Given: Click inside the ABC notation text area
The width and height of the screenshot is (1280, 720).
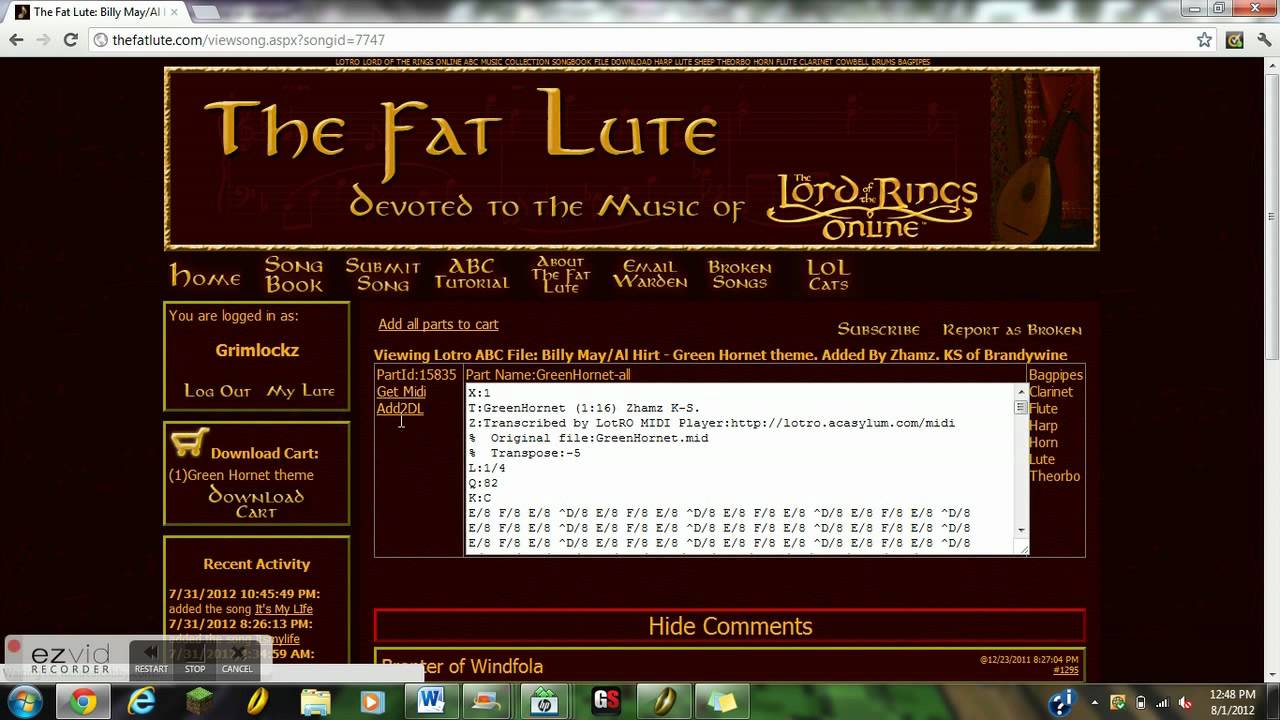Looking at the screenshot, I should pyautogui.click(x=740, y=469).
